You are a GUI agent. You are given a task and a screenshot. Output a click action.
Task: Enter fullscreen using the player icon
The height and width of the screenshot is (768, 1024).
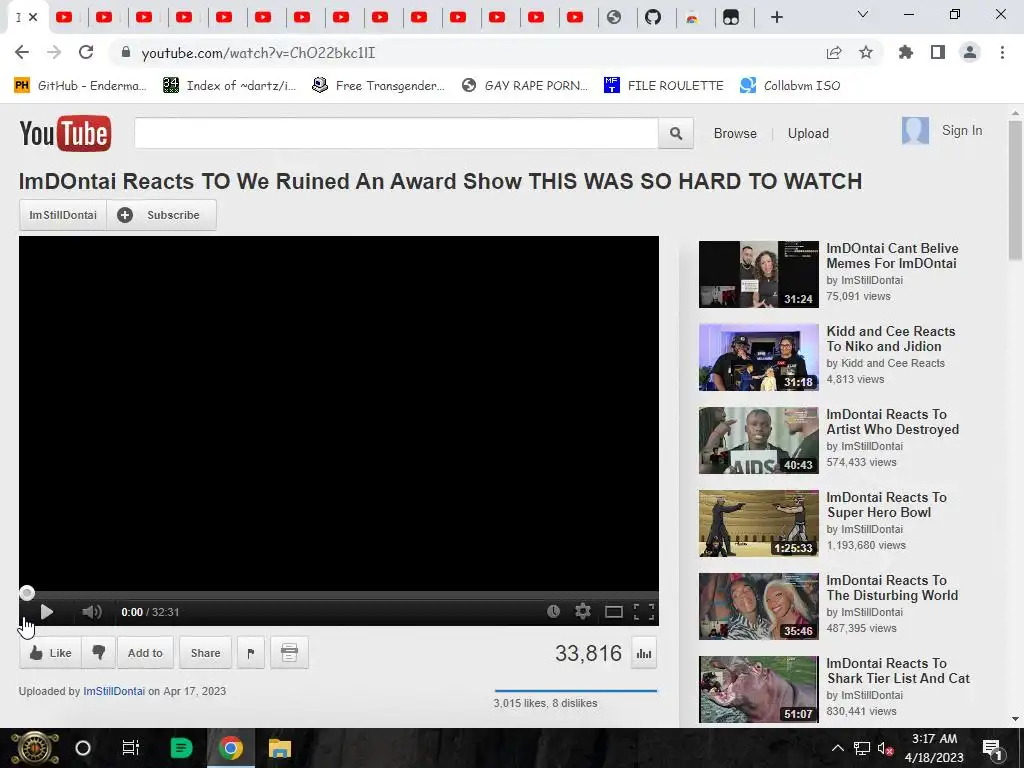[644, 612]
